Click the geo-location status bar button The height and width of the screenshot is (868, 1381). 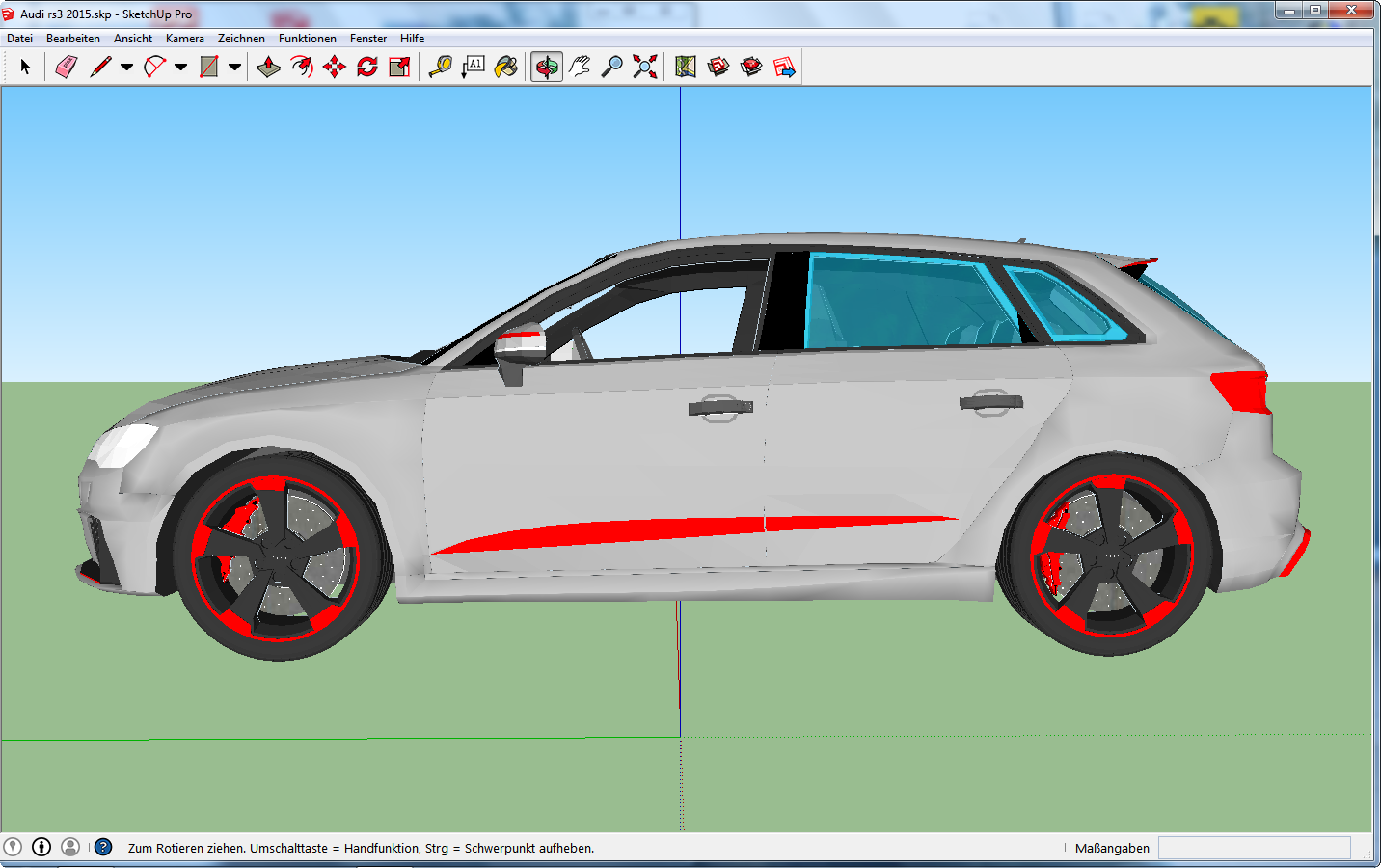point(13,847)
